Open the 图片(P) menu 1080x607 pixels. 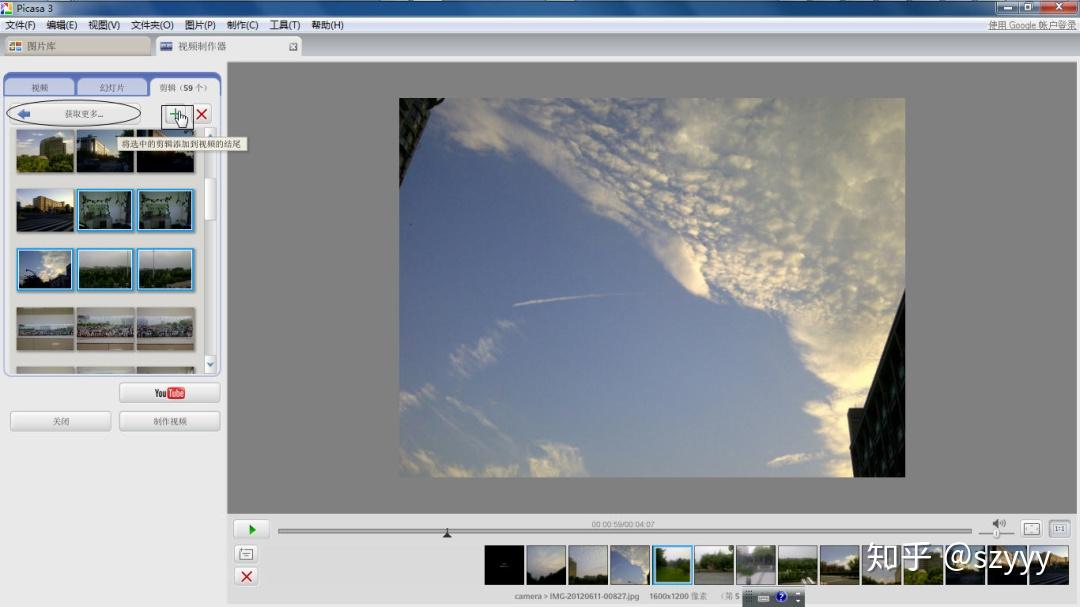click(x=200, y=25)
